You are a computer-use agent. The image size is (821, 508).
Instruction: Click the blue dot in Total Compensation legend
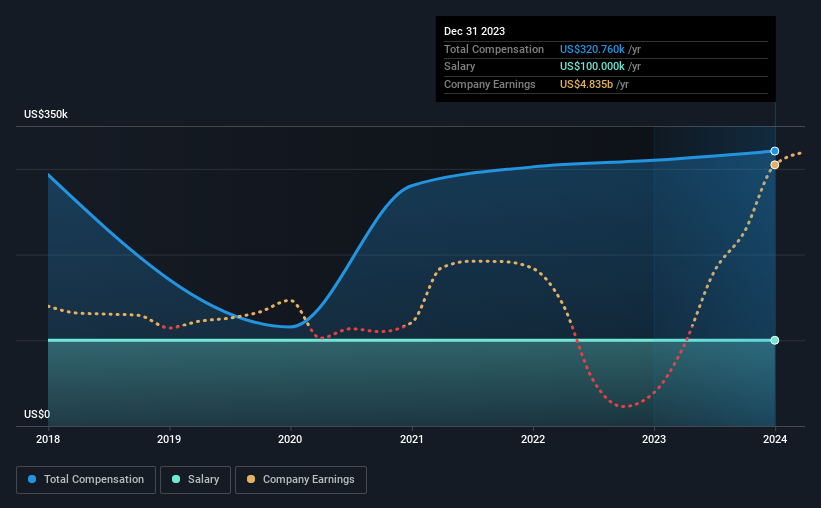pyautogui.click(x=32, y=479)
